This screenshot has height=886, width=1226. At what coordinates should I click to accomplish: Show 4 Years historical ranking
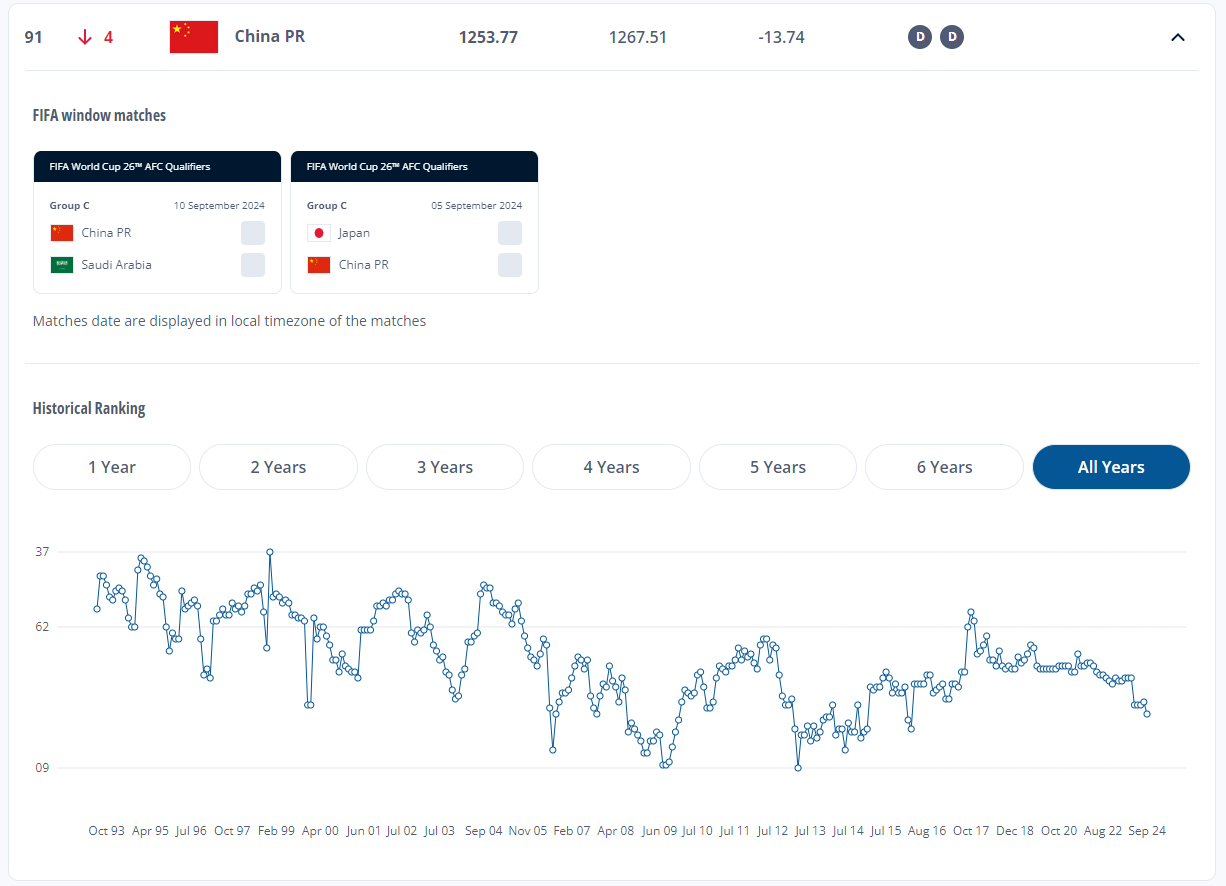[611, 467]
